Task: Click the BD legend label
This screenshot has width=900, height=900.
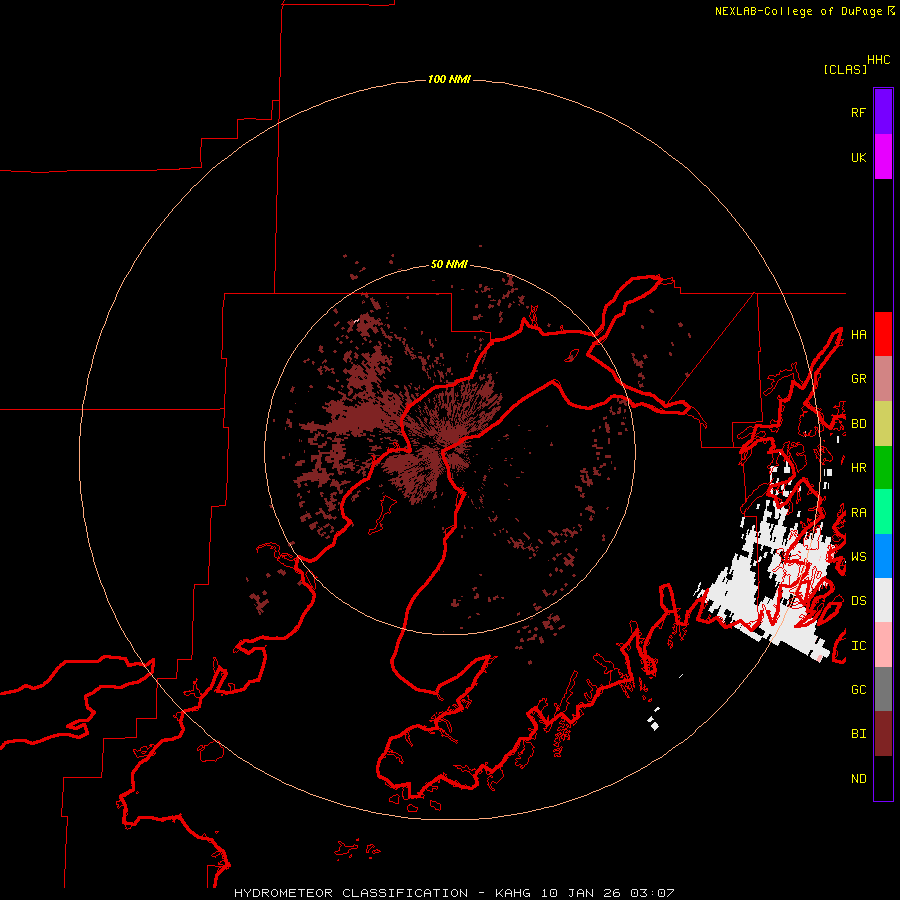Action: [858, 424]
